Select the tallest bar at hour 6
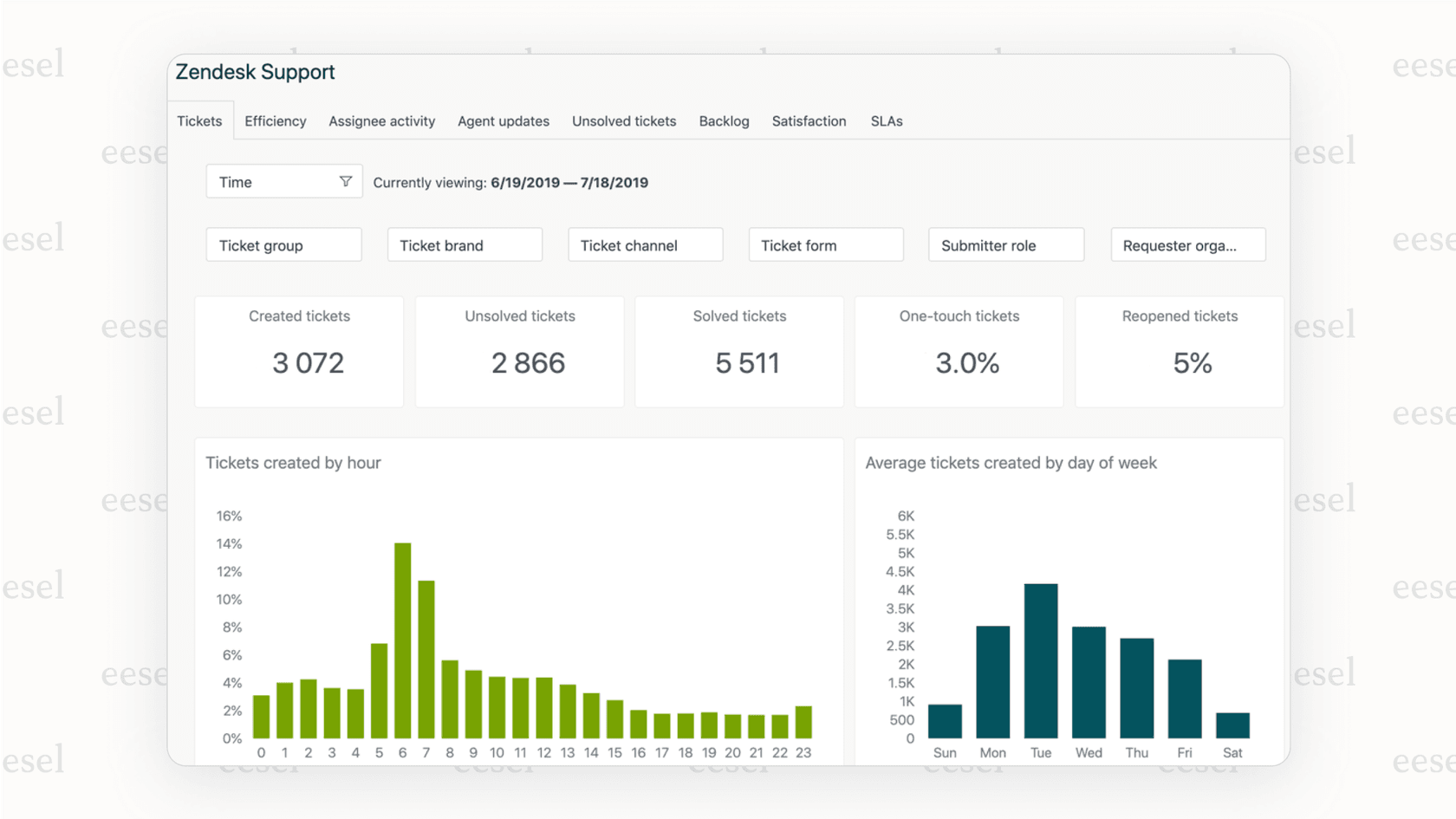The height and width of the screenshot is (819, 1456). pyautogui.click(x=402, y=641)
